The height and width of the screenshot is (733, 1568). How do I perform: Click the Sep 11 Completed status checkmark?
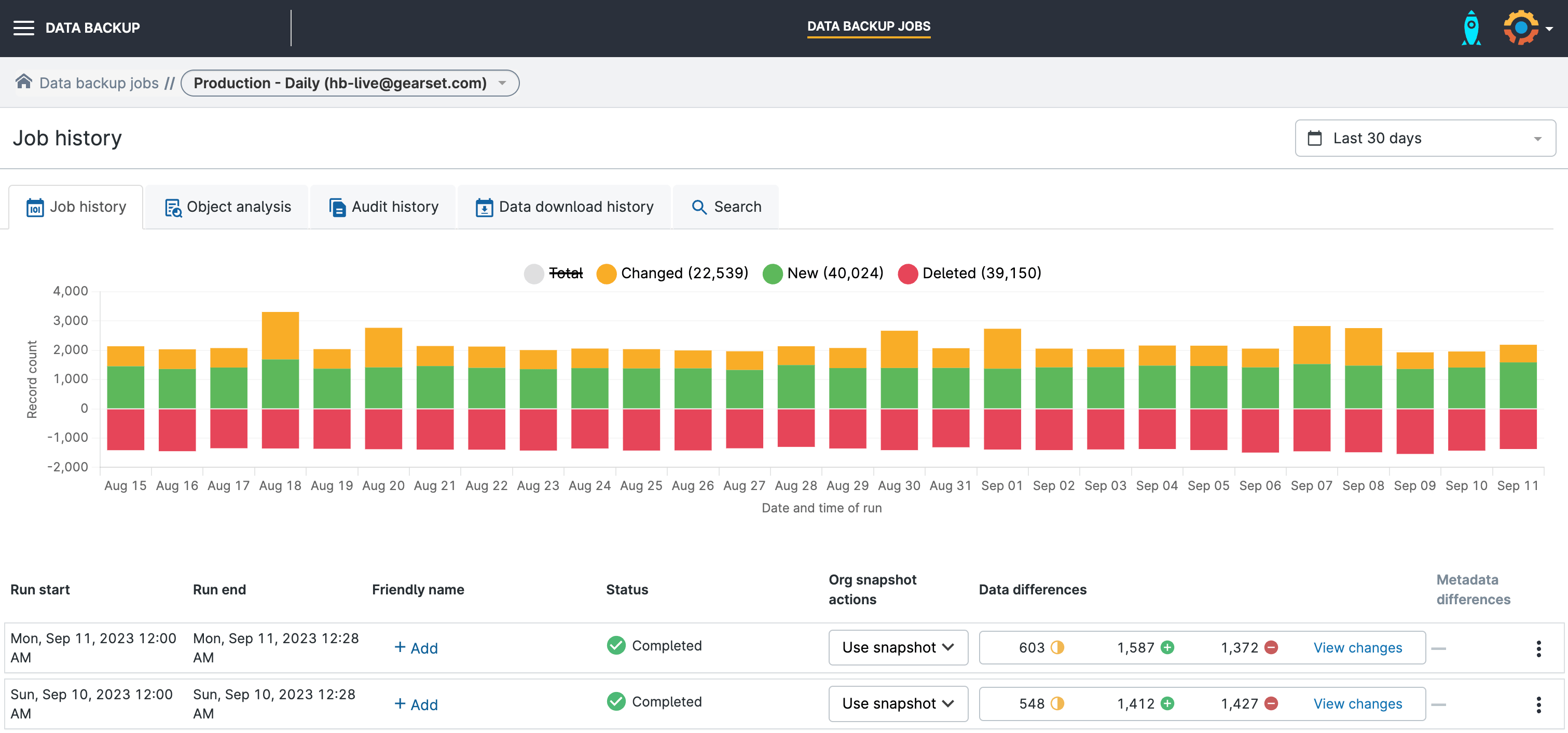pos(616,645)
